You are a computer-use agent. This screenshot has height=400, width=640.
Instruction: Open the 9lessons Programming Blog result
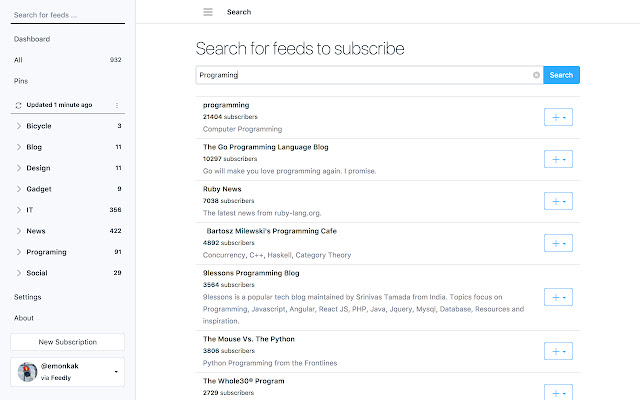tap(252, 272)
